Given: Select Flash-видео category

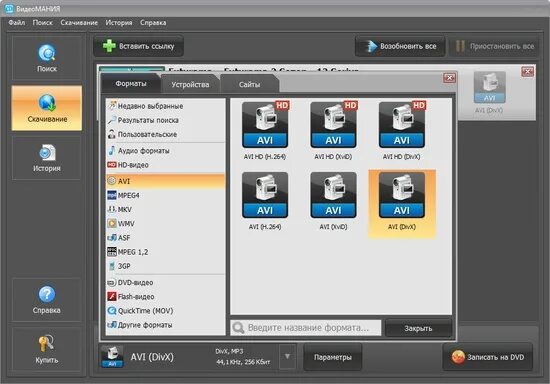Looking at the screenshot, I should [x=165, y=297].
